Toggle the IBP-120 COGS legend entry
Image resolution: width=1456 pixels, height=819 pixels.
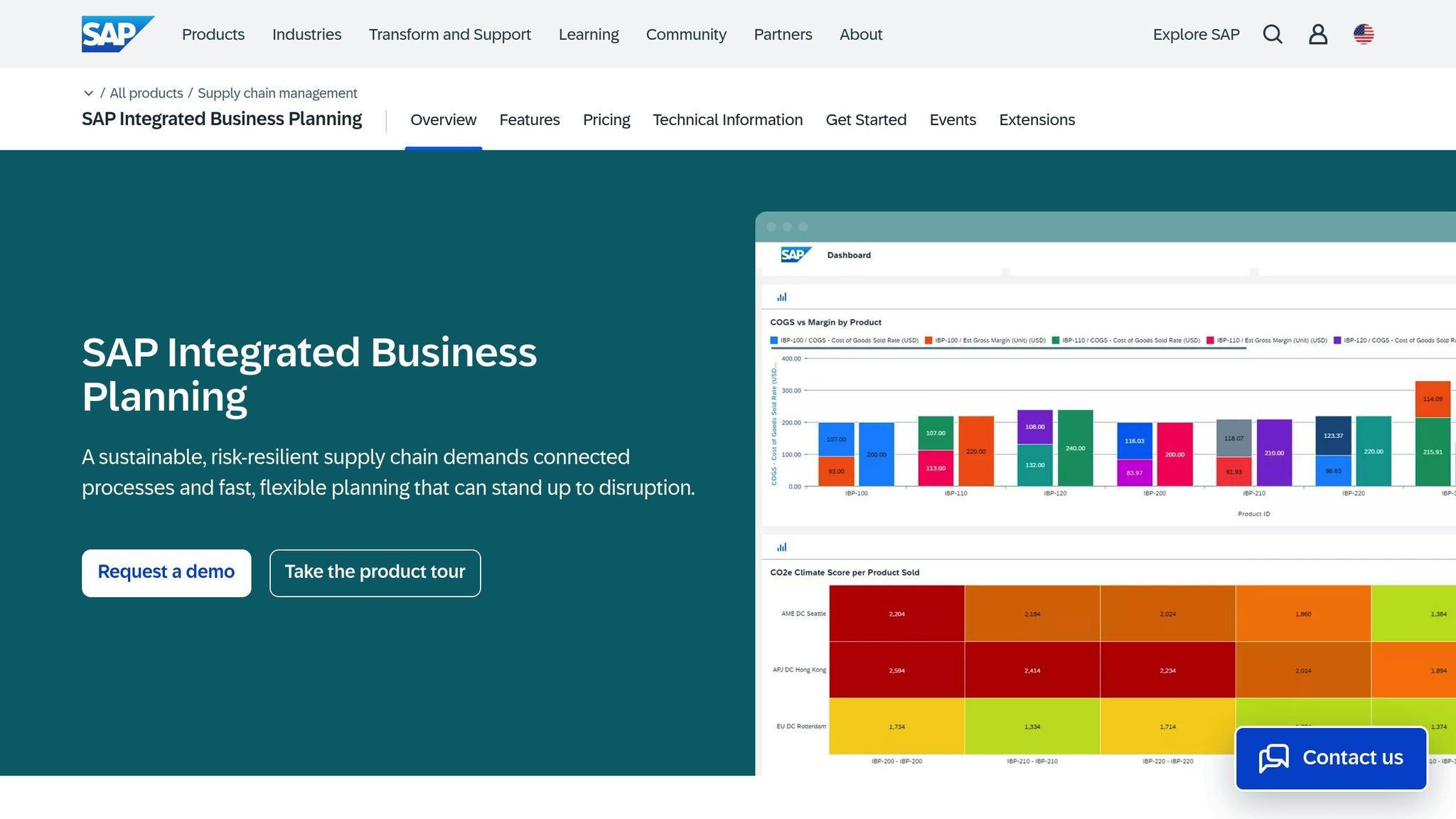(x=1393, y=340)
